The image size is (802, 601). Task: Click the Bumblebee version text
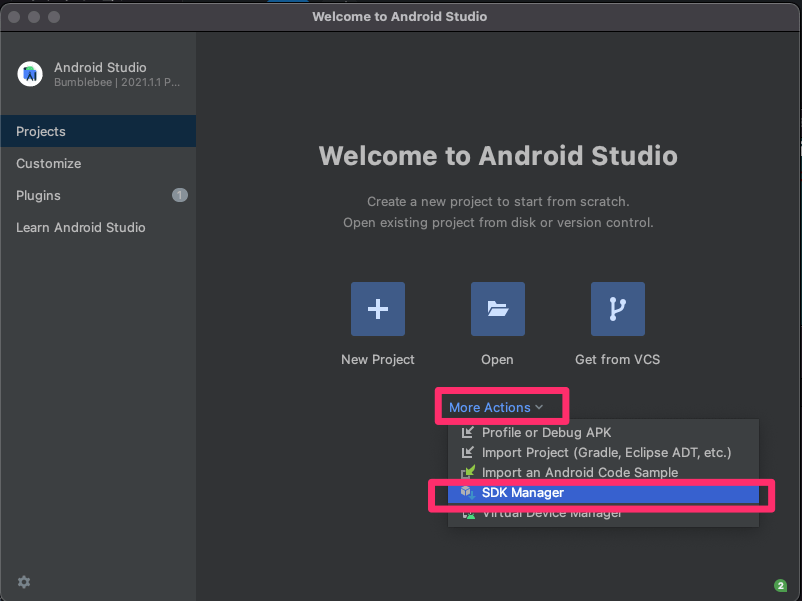pos(117,82)
